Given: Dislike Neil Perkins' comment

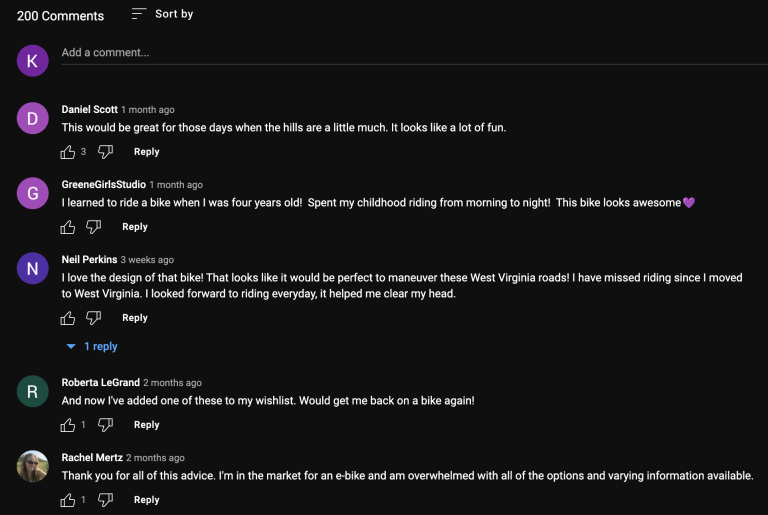Looking at the screenshot, I should [94, 318].
